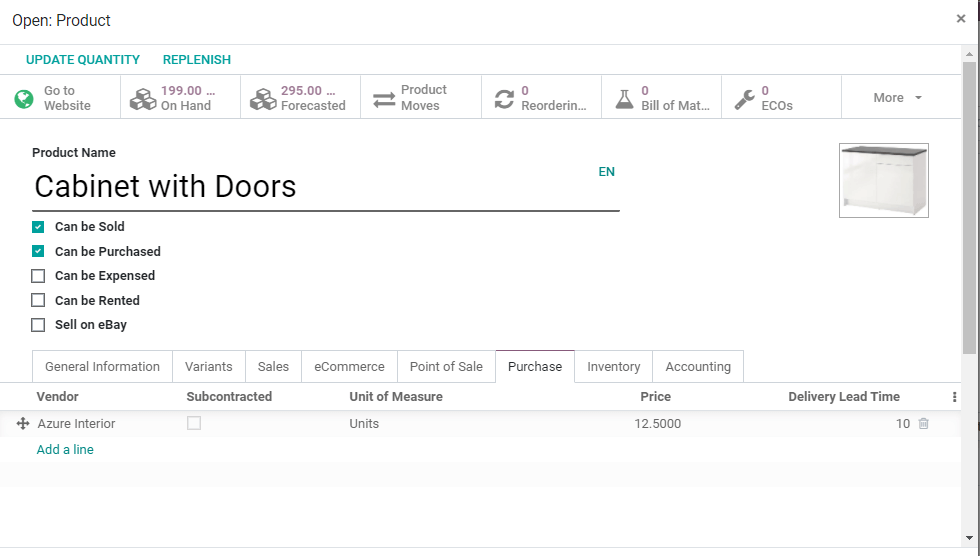The width and height of the screenshot is (980, 556).
Task: Go to Inventory tab
Action: (614, 367)
